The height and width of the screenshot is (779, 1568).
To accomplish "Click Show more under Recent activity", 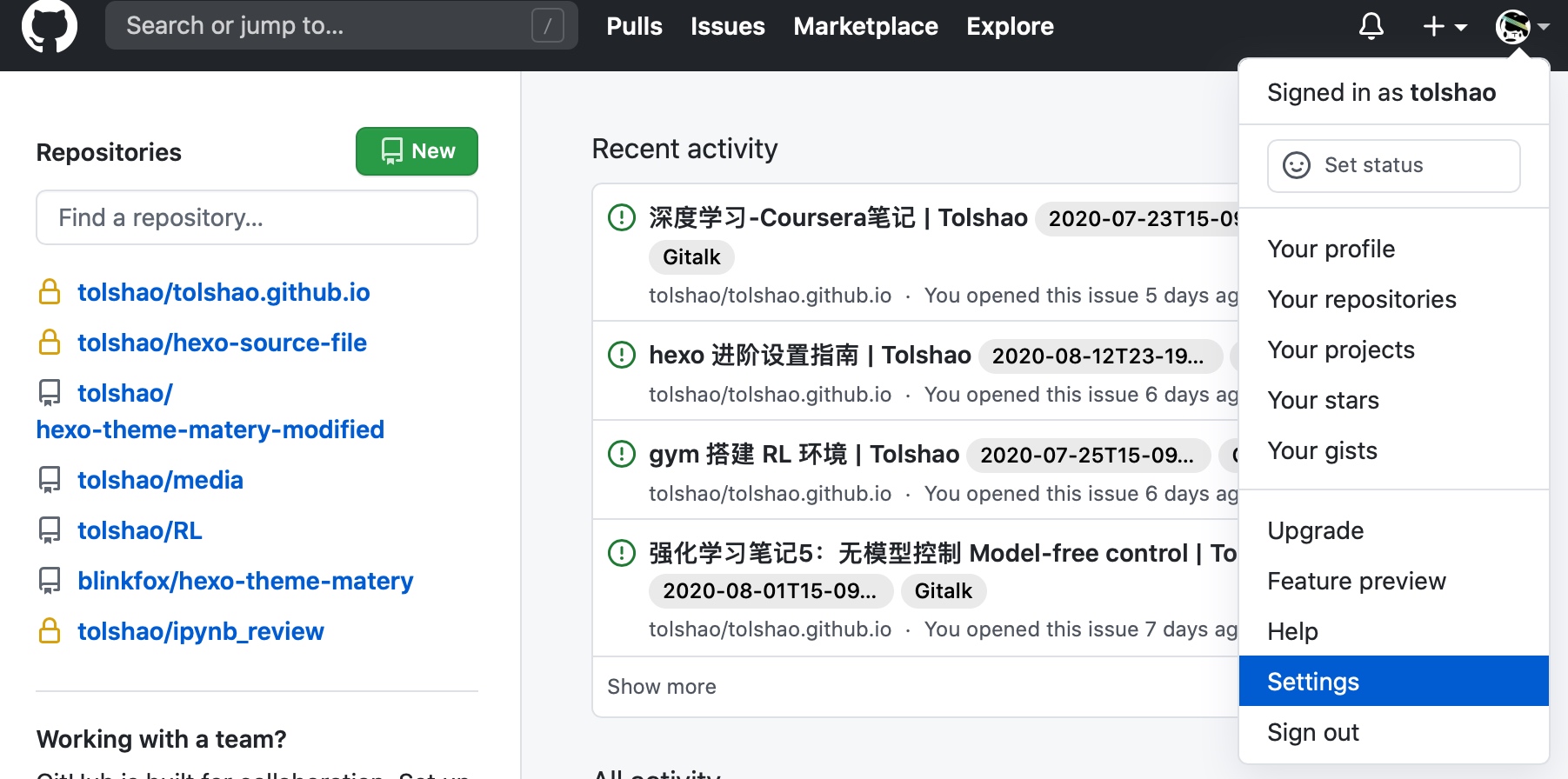I will pyautogui.click(x=661, y=687).
